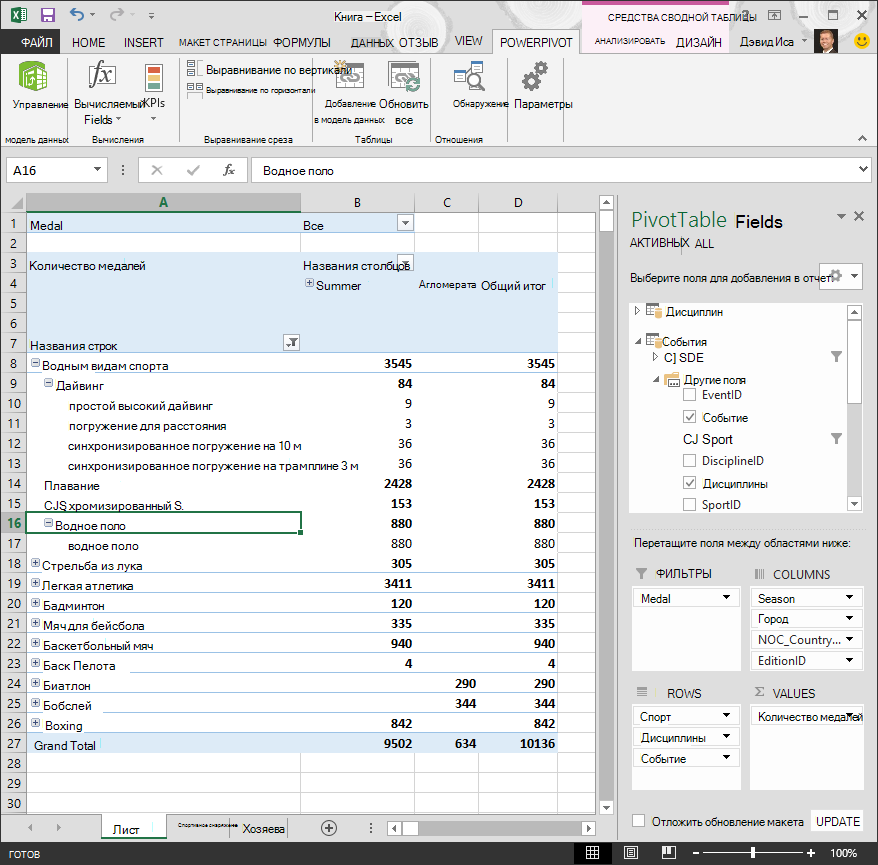Viewport: 878px width, 865px height.
Task: Open the Хозяева sheet tab
Action: click(x=263, y=829)
